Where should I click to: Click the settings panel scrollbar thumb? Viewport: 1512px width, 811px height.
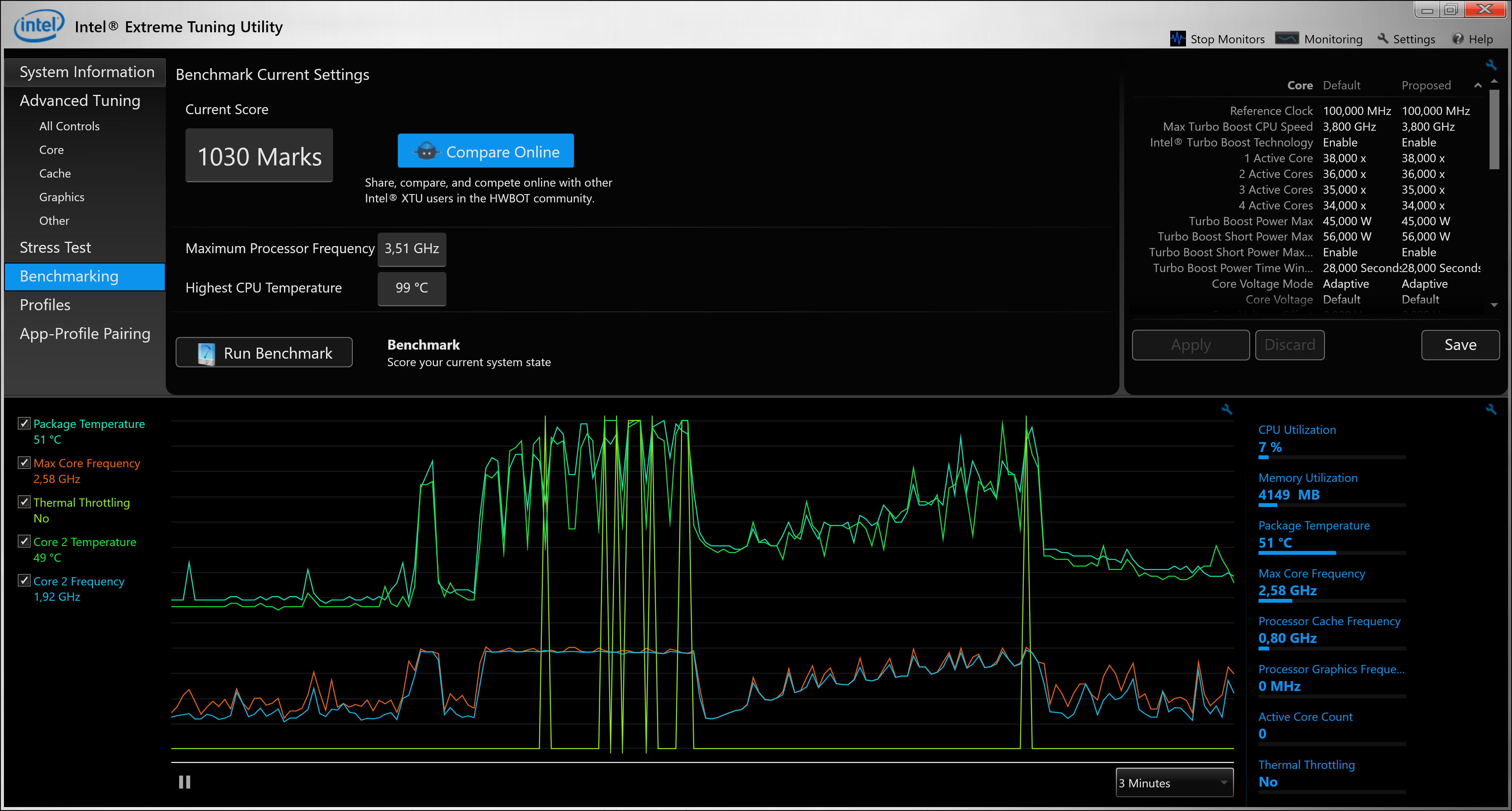1494,129
